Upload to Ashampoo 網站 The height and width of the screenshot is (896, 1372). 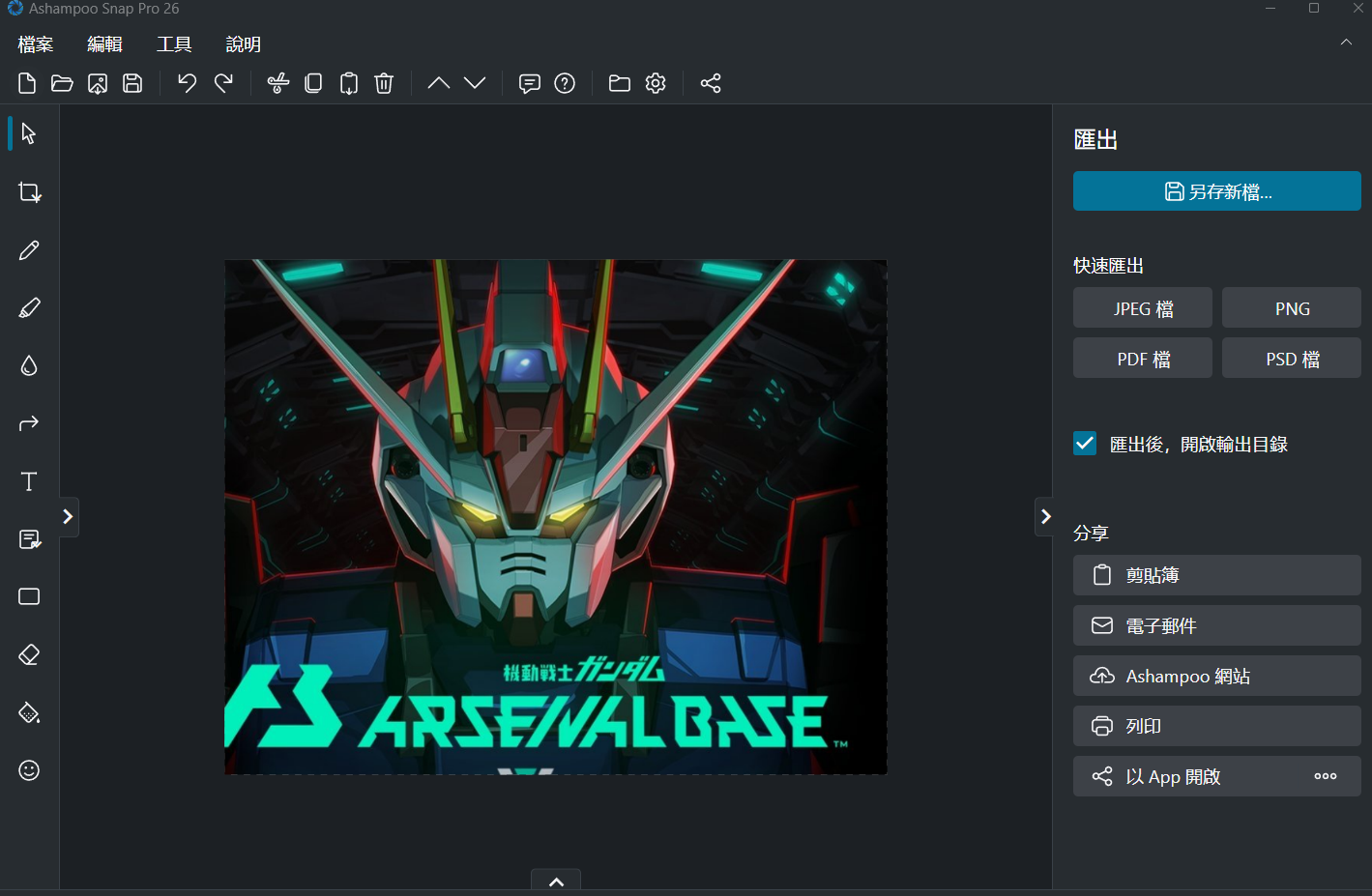(1217, 676)
